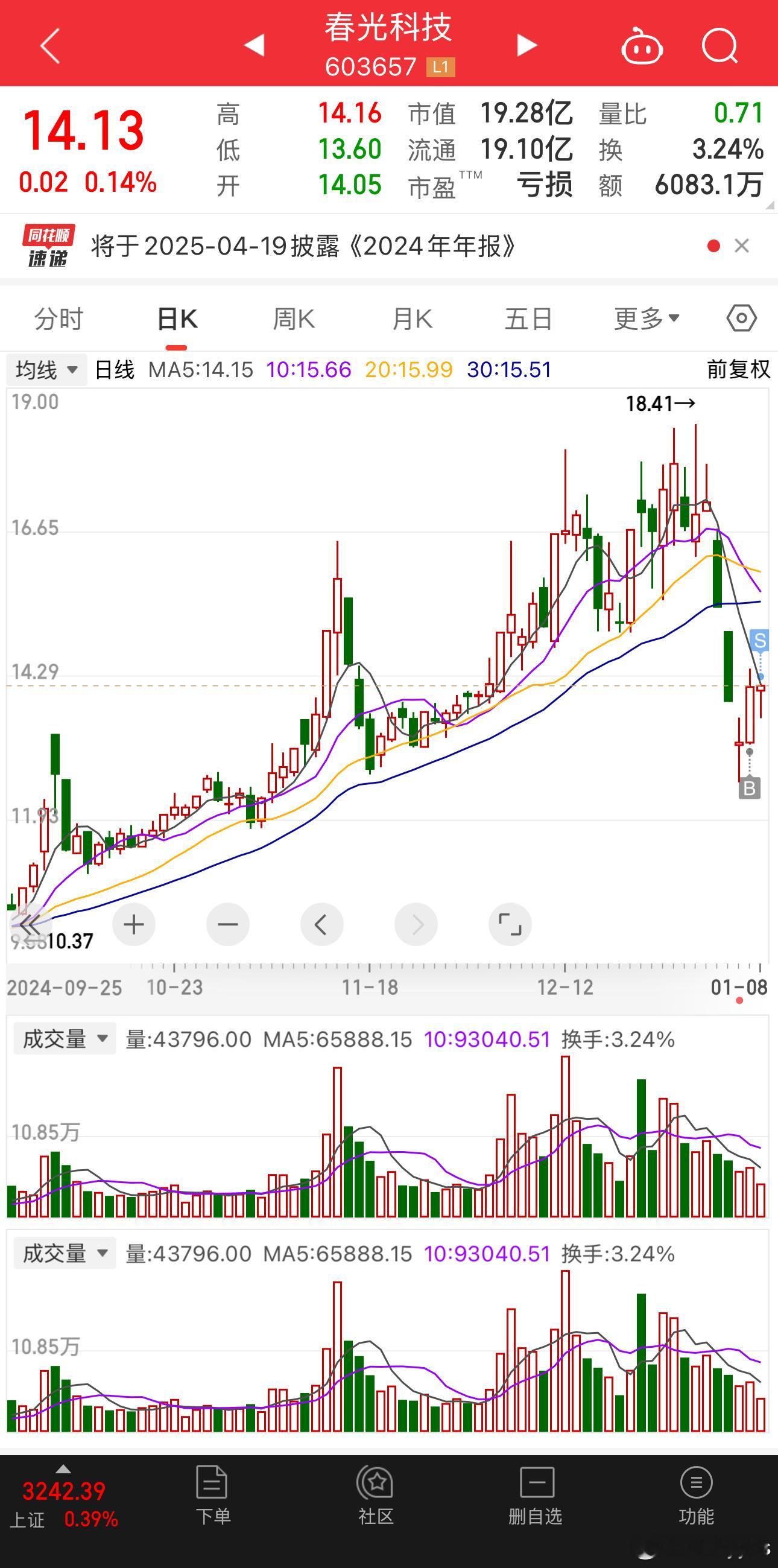Open the 均线 indicator dropdown

(47, 369)
